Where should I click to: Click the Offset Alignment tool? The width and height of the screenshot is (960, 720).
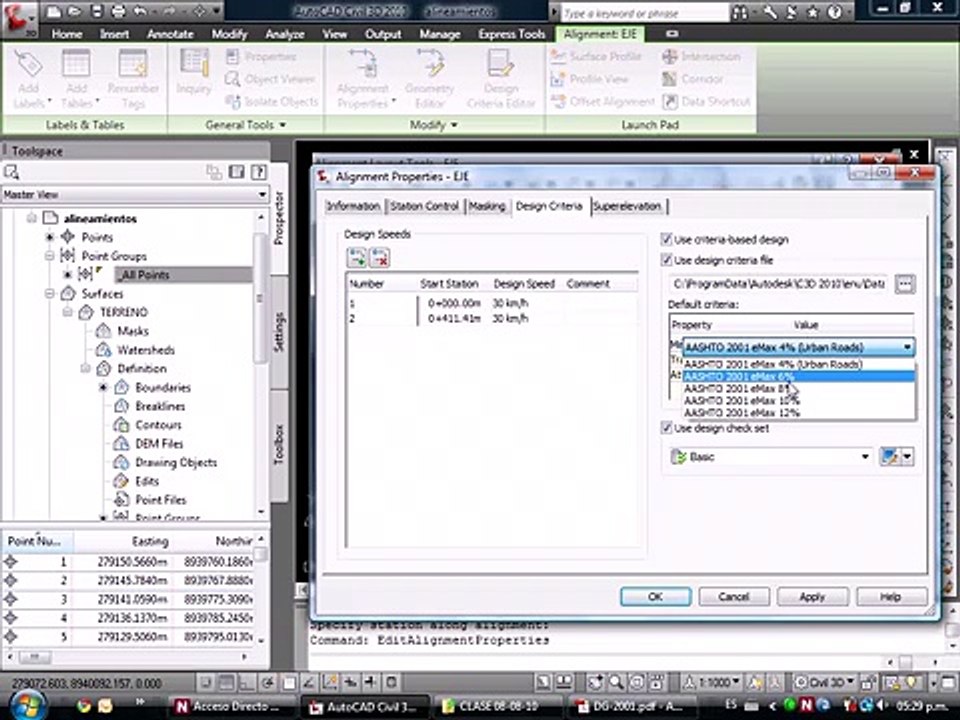(x=602, y=102)
